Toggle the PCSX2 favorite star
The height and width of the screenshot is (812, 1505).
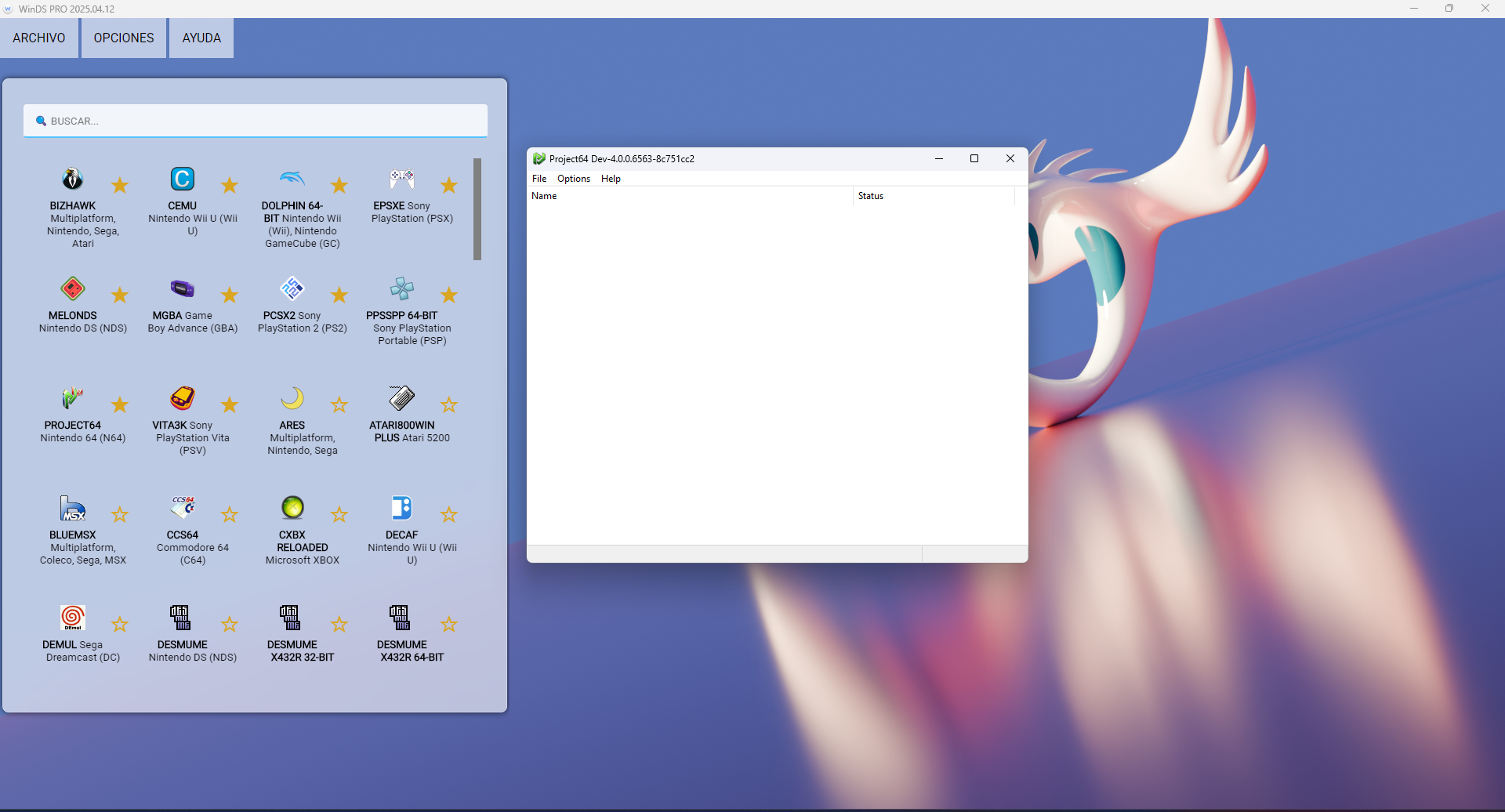[x=339, y=295]
